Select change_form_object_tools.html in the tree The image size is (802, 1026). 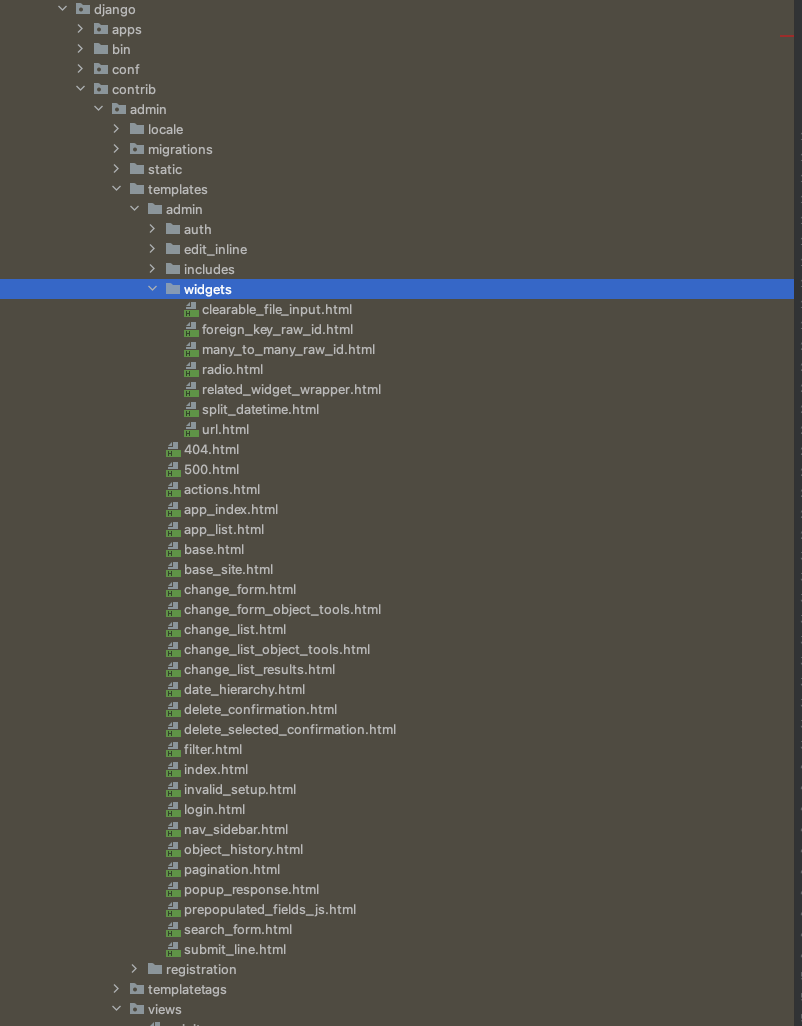(x=283, y=609)
